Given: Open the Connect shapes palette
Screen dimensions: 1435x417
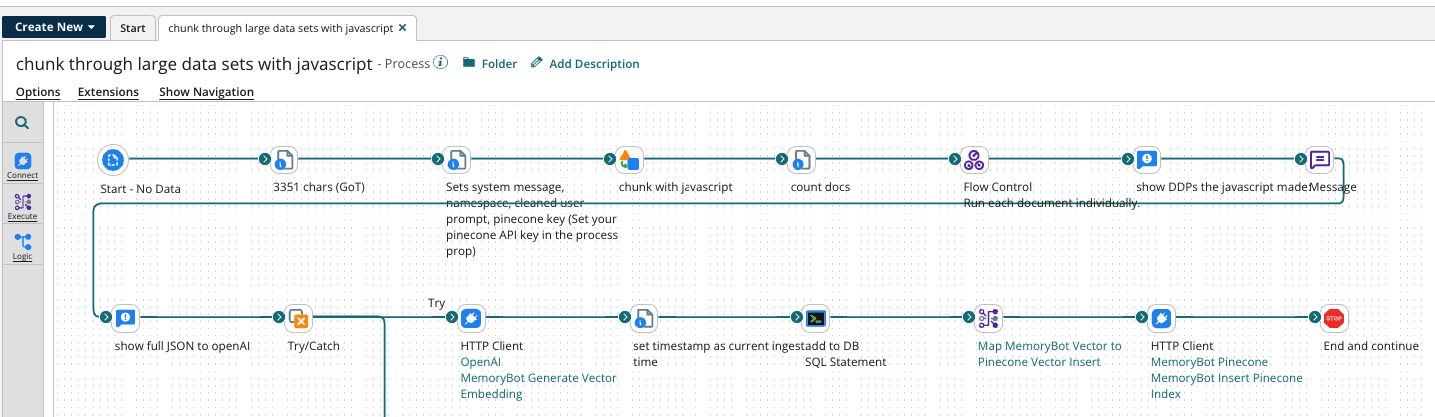Looking at the screenshot, I should 22,165.
